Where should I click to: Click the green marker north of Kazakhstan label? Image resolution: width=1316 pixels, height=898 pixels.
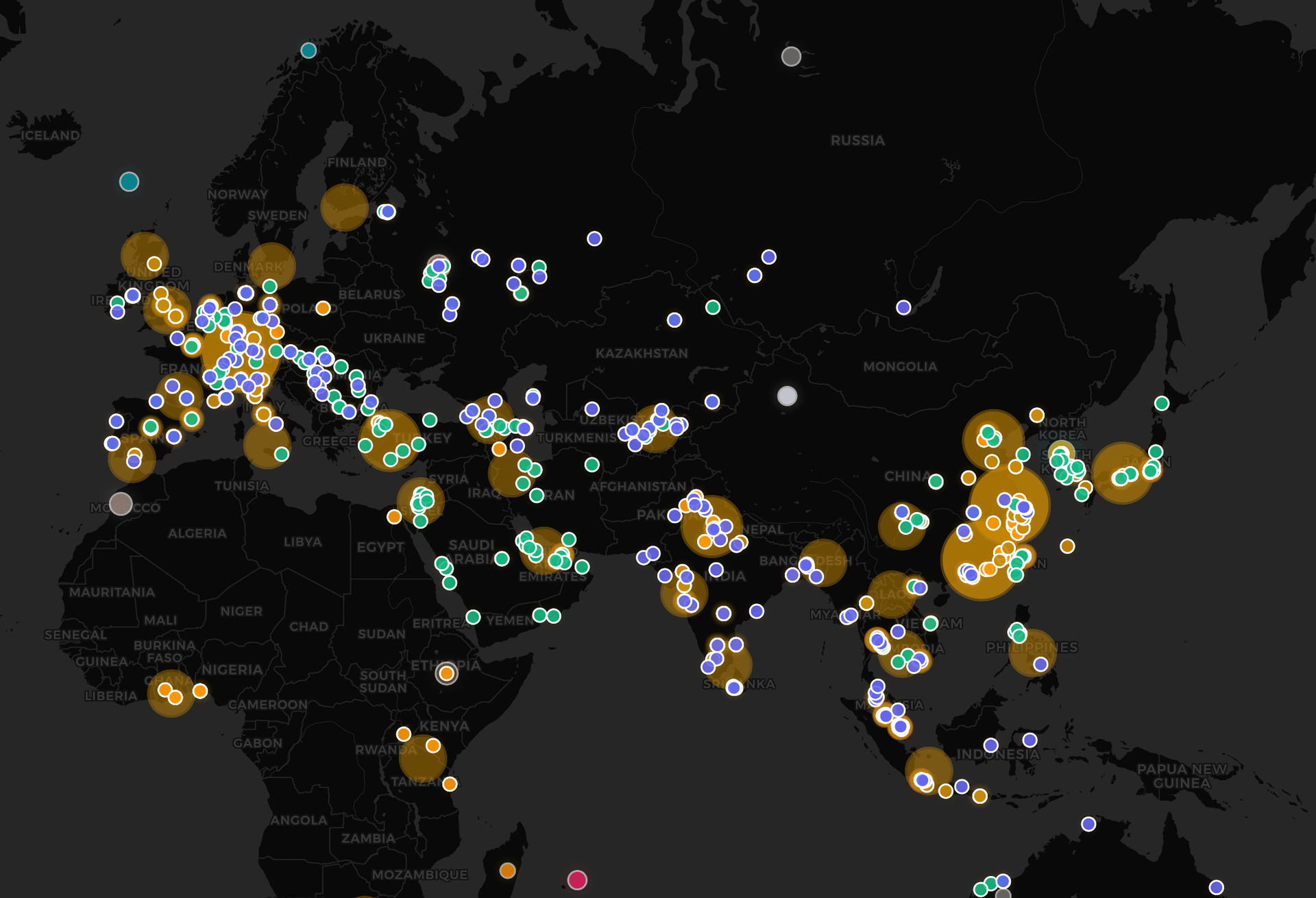pos(713,307)
